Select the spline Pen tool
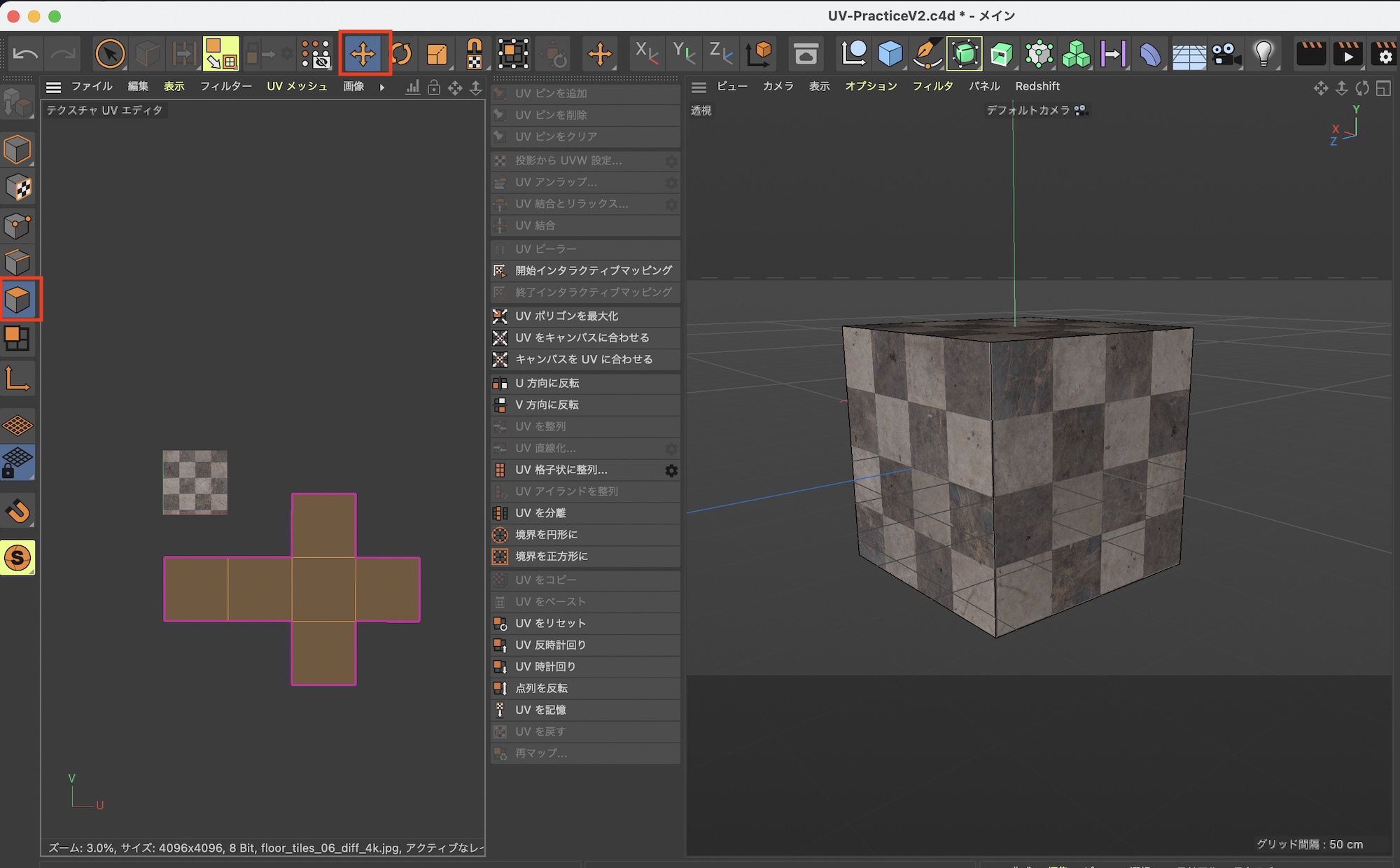This screenshot has width=1400, height=868. (927, 54)
